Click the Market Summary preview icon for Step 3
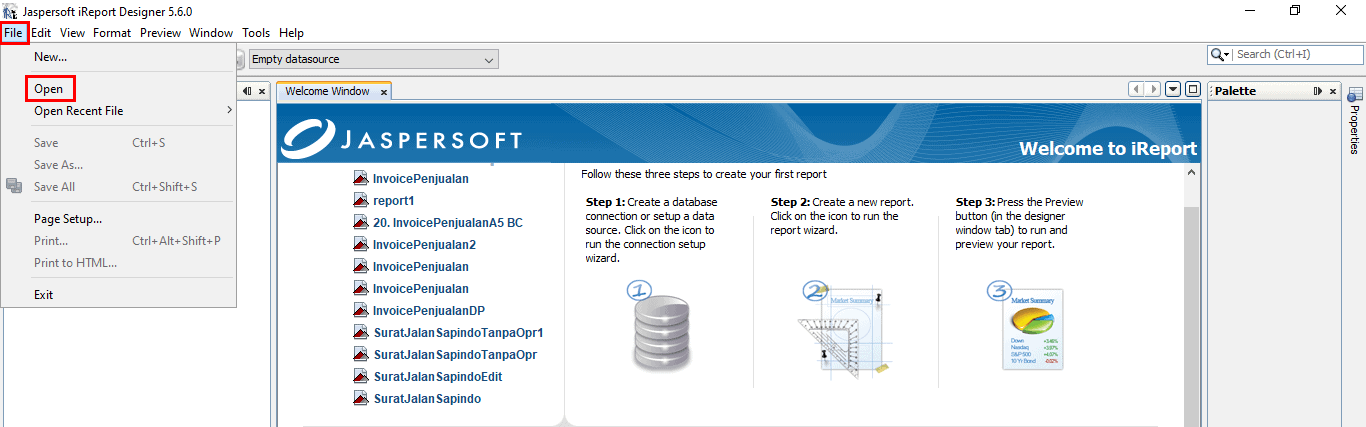 [1024, 327]
